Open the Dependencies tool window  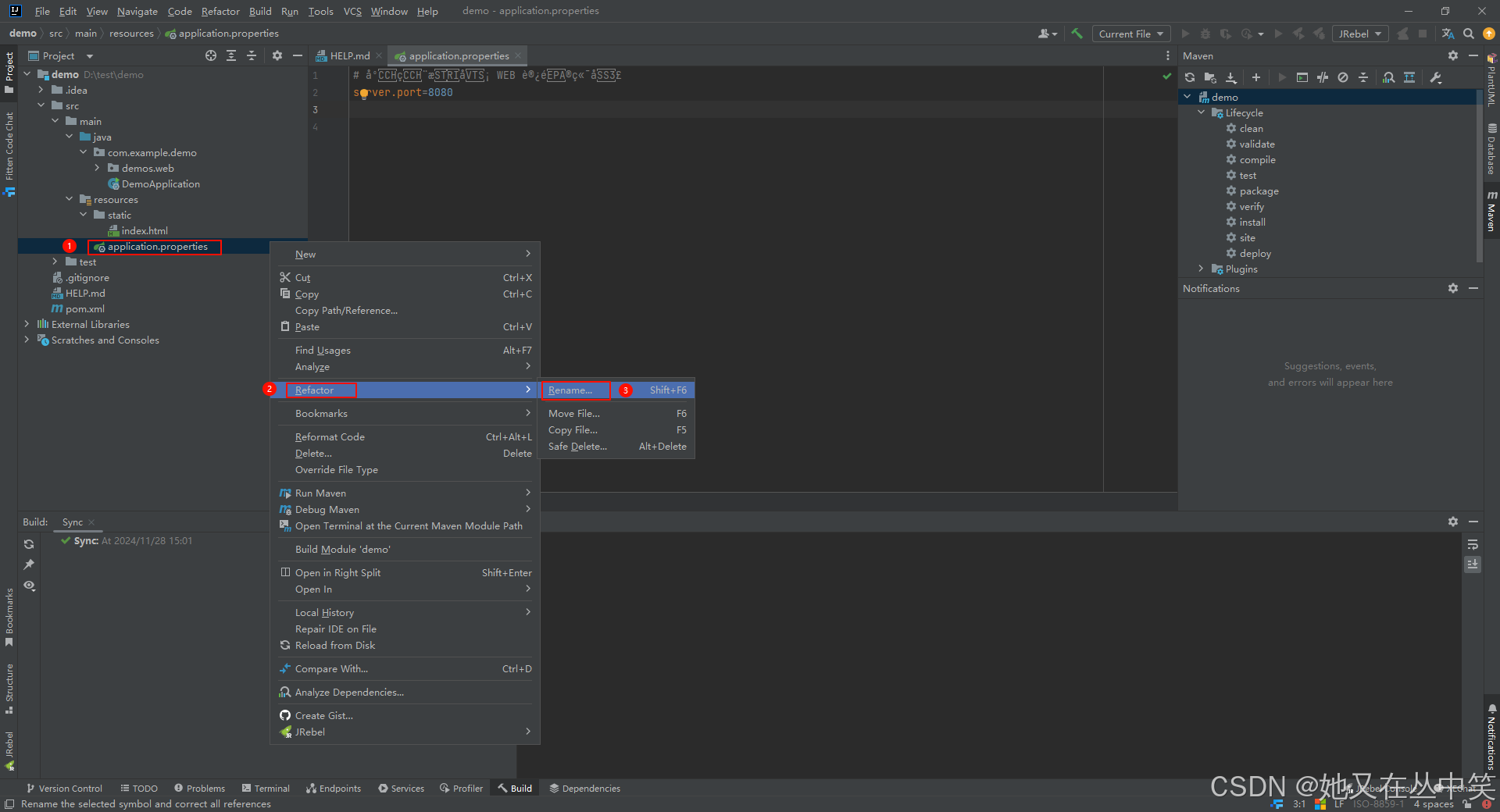[584, 789]
